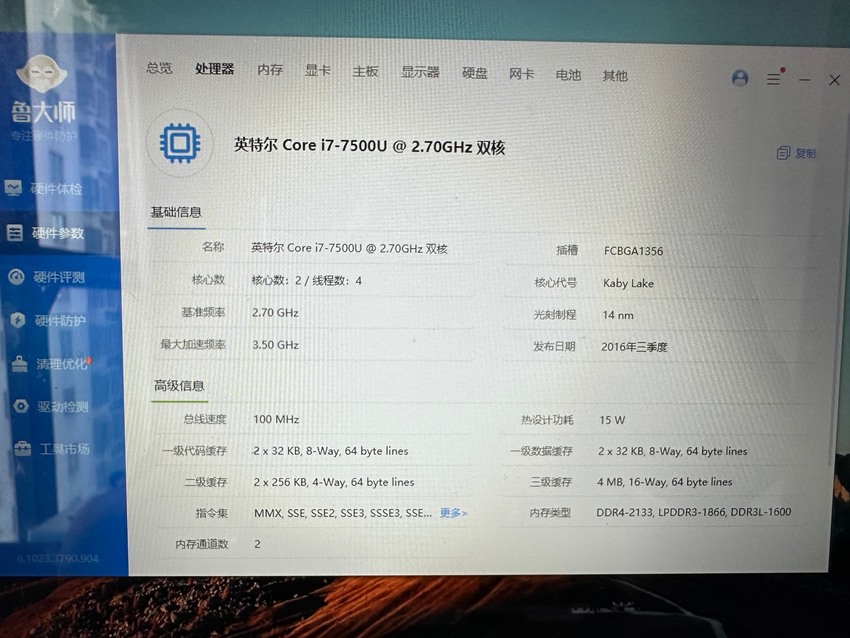
Task: Click max turbo value 3.50 GHz
Action: coord(275,345)
